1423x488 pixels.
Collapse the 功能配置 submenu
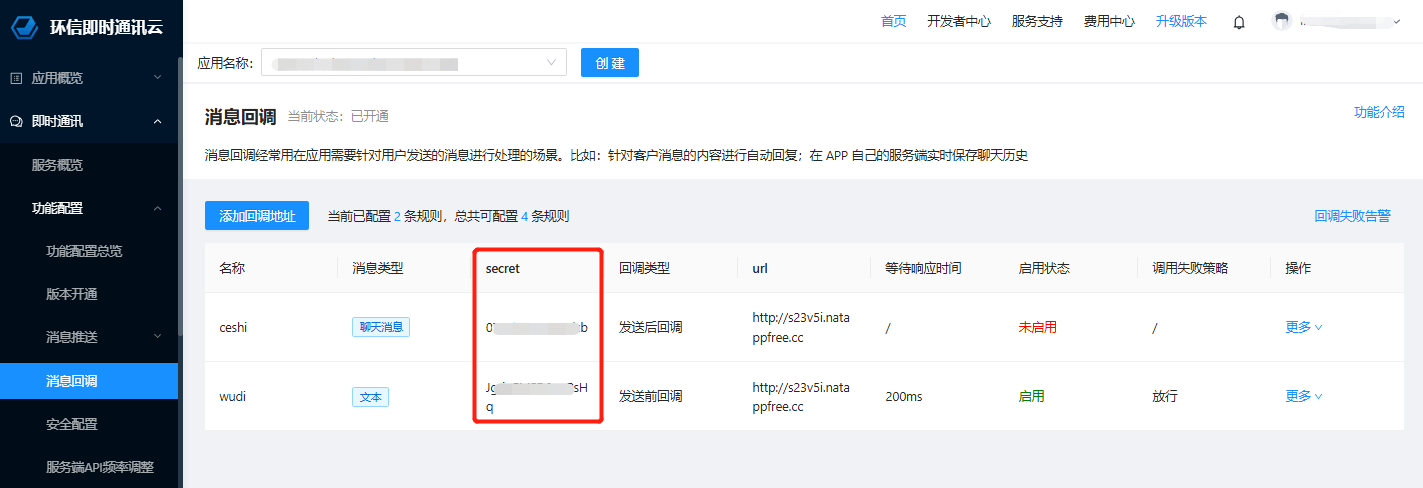pos(157,208)
